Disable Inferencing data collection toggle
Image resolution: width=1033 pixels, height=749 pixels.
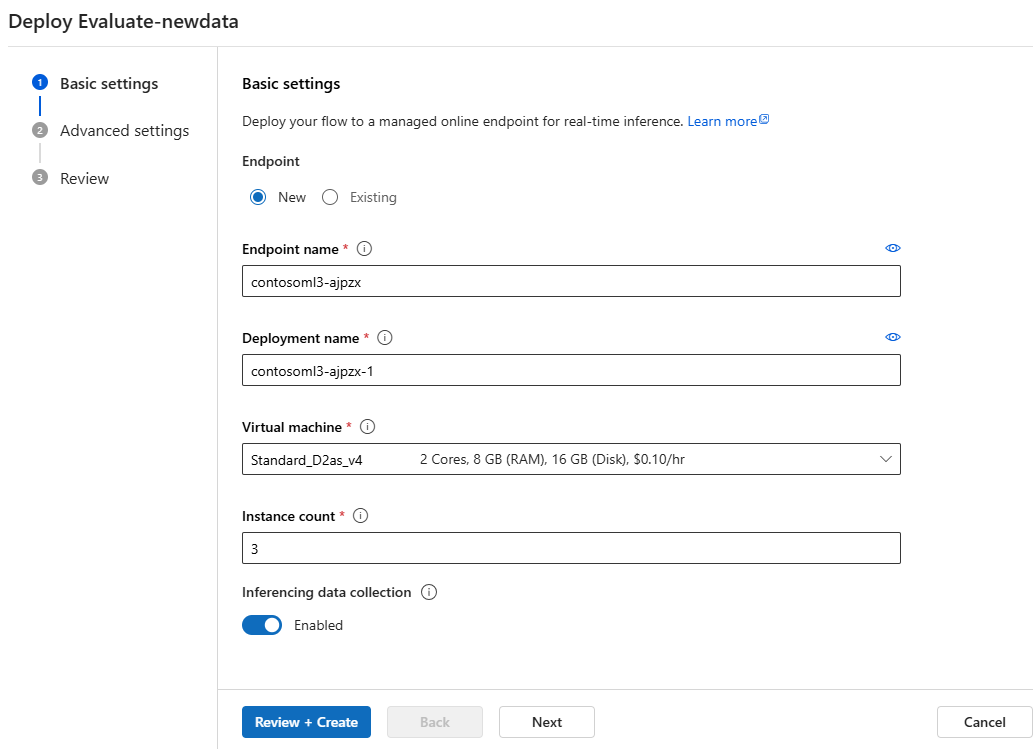pos(262,625)
